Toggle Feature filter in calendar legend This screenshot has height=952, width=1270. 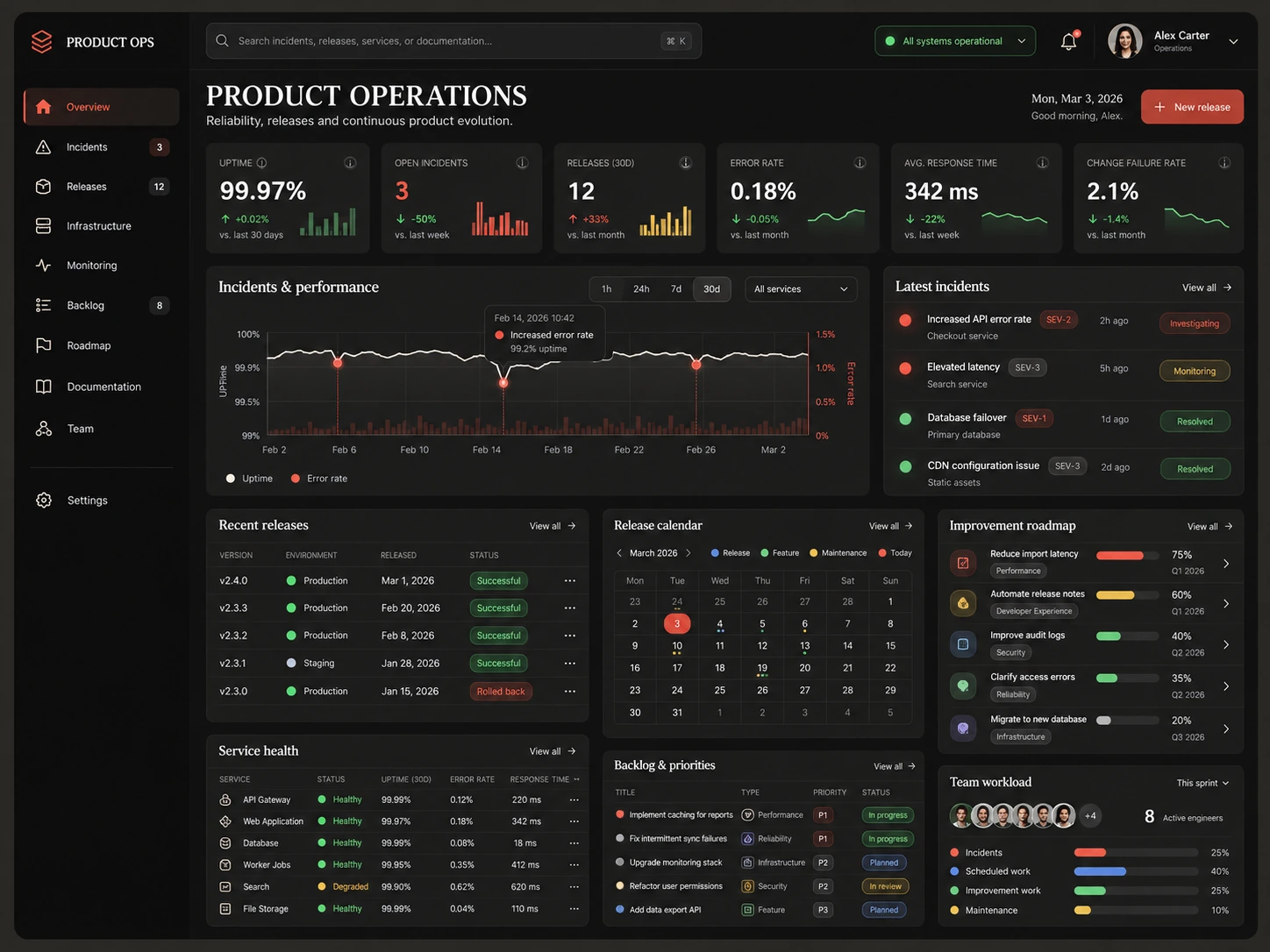click(x=780, y=553)
